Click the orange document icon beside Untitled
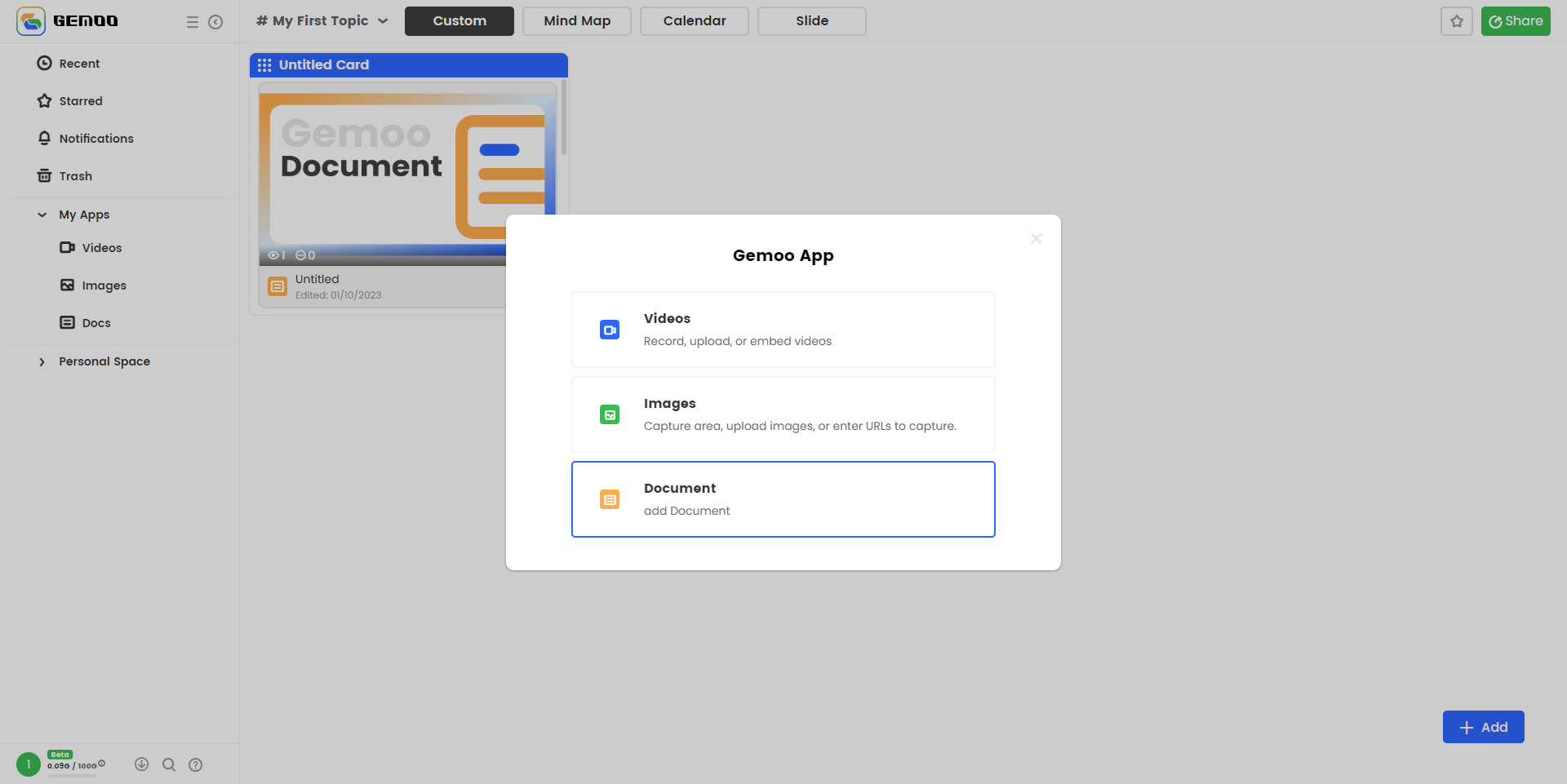 click(277, 286)
